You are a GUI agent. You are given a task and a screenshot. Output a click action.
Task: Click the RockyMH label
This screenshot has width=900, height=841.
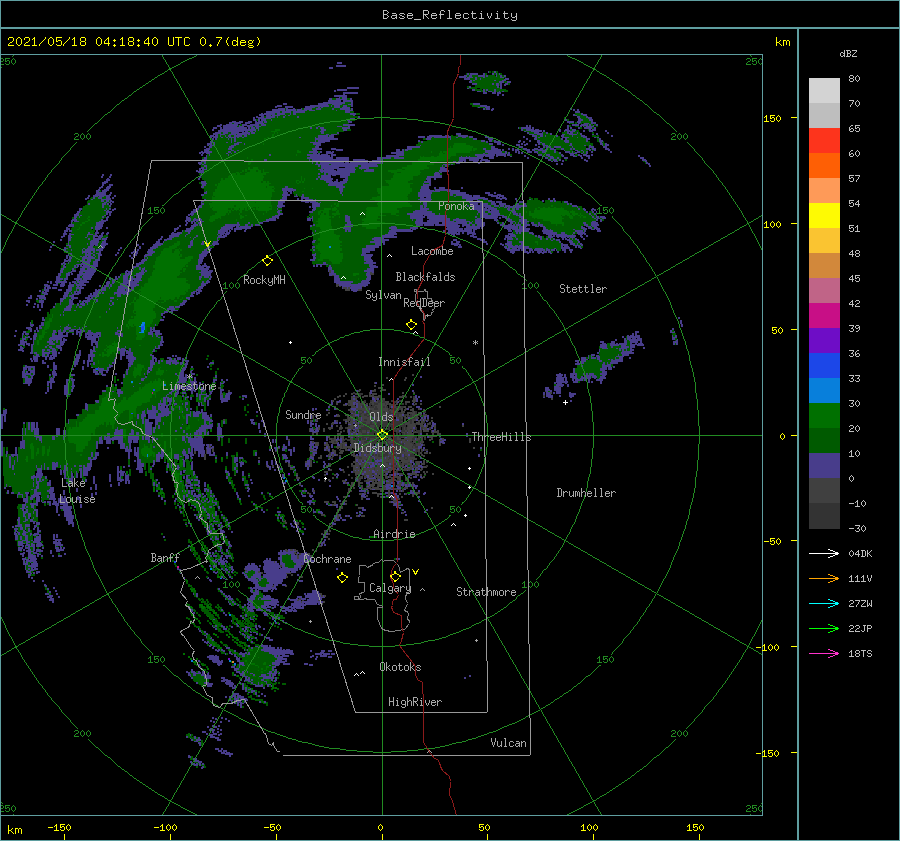(x=264, y=280)
